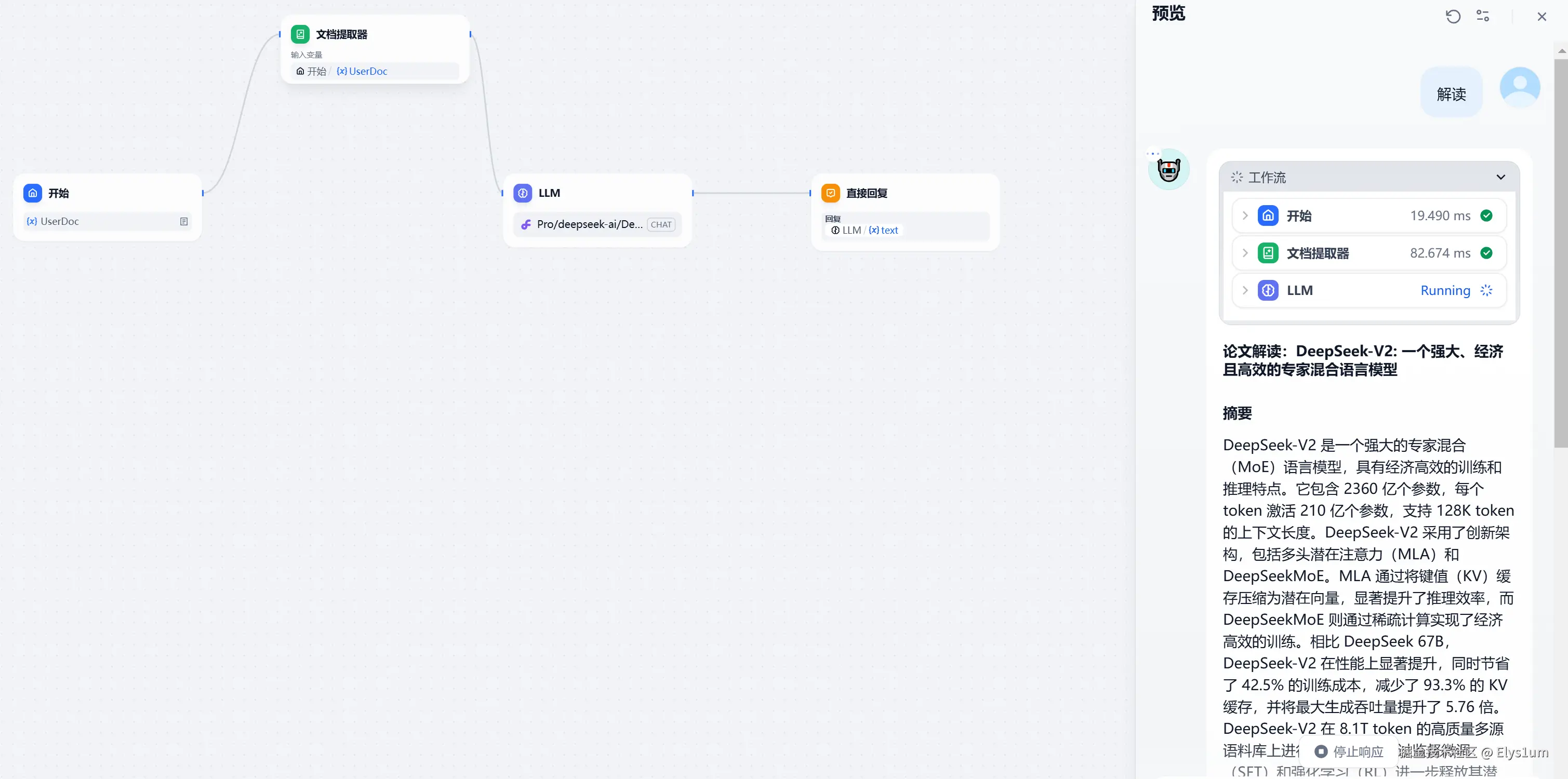Viewport: 1568px width, 779px height.
Task: Restart the preview conversation with refresh icon
Action: [1453, 17]
